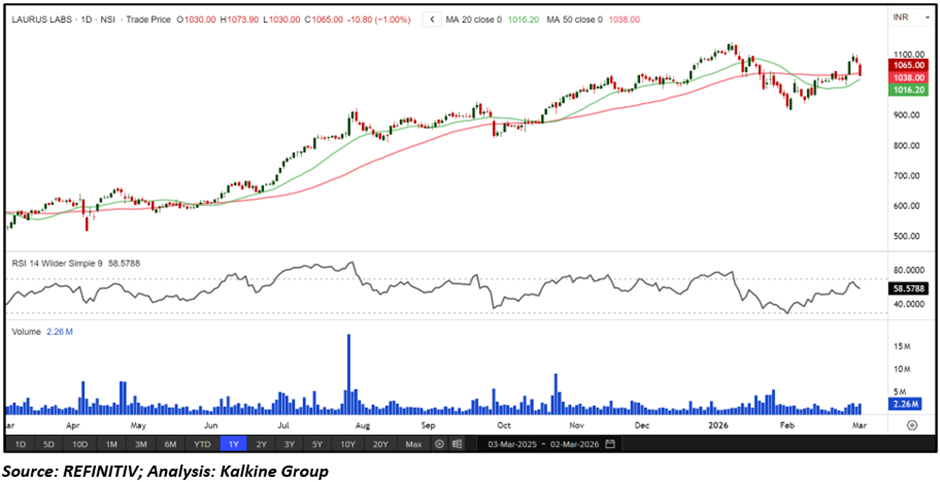Open the INR currency dropdown

[903, 18]
